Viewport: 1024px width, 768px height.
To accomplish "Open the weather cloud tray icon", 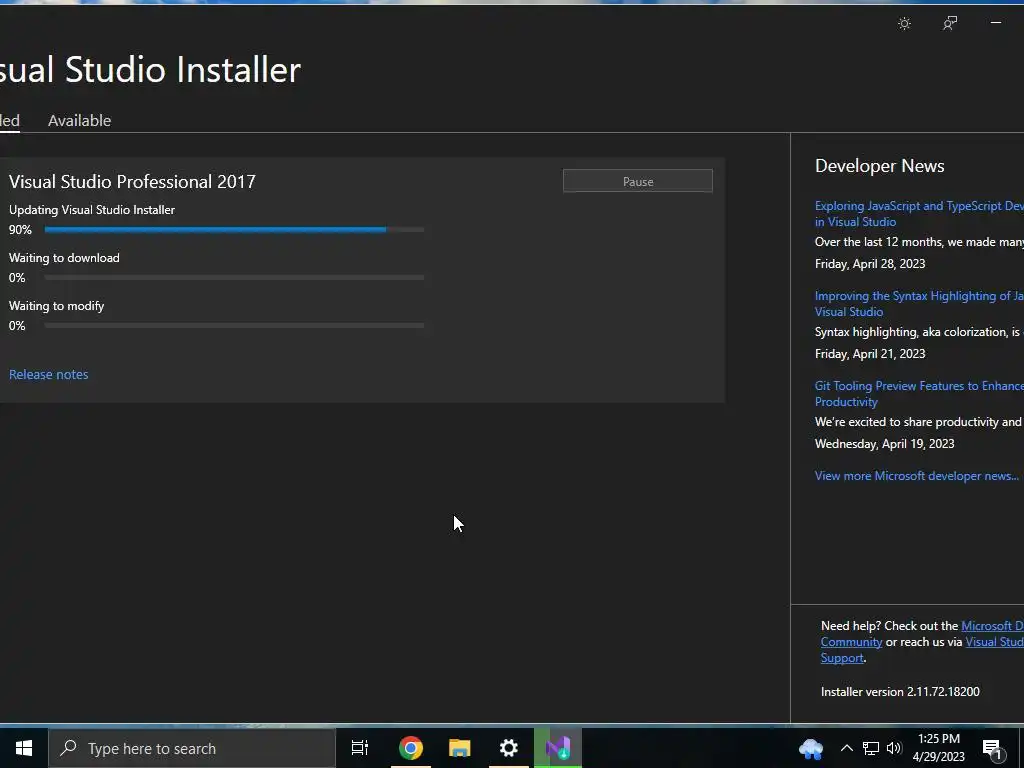I will tap(811, 748).
